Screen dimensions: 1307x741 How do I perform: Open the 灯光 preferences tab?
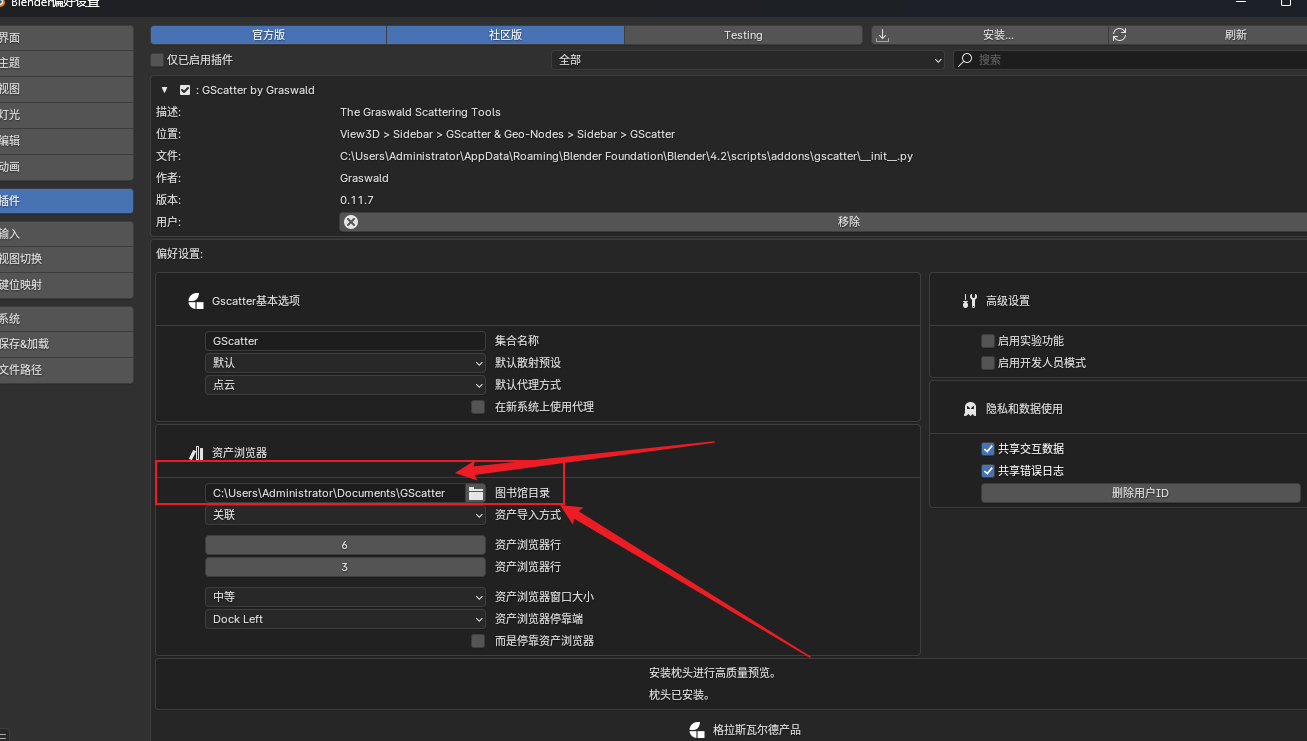click(66, 115)
